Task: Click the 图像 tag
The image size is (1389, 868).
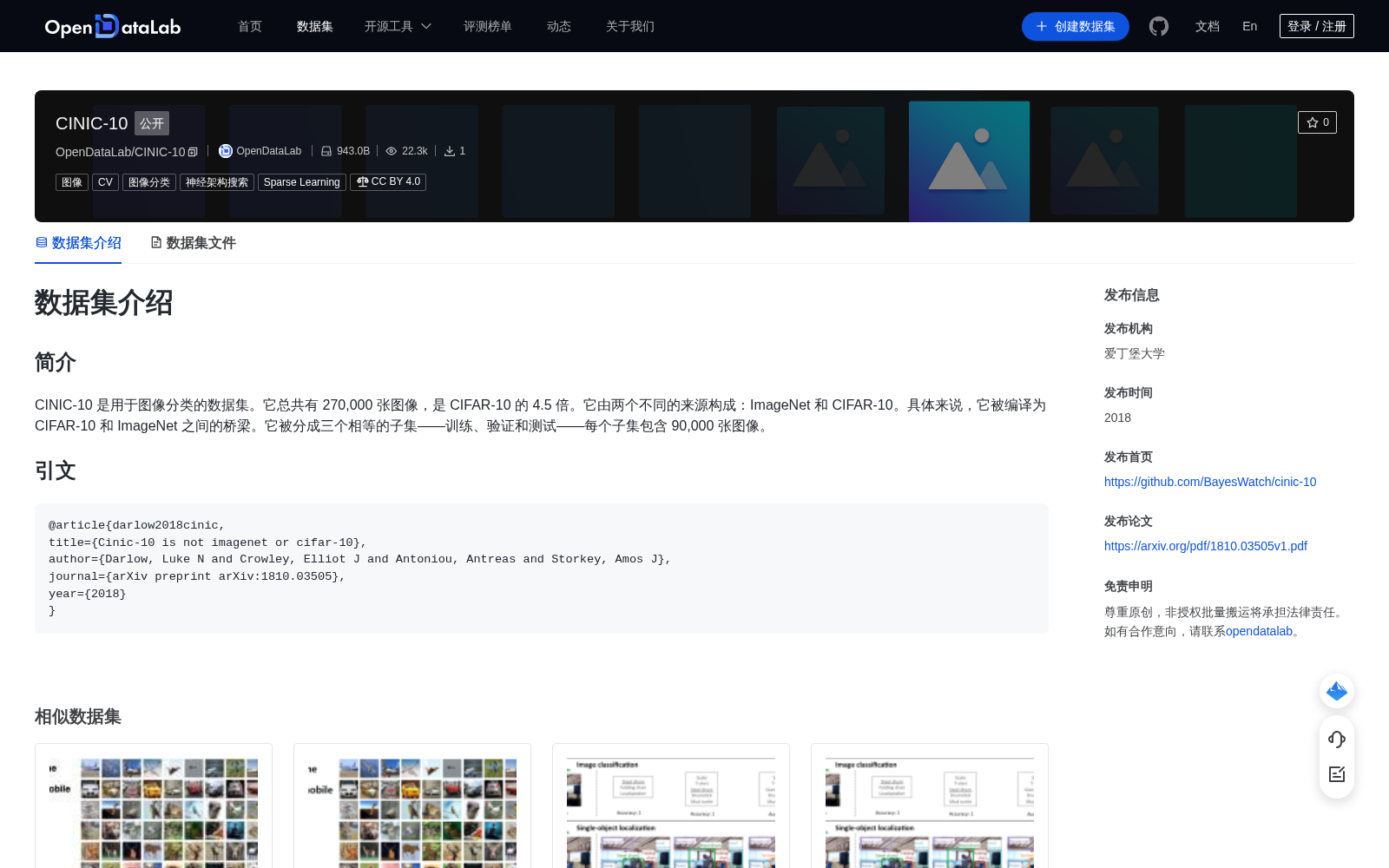Action: [x=72, y=182]
